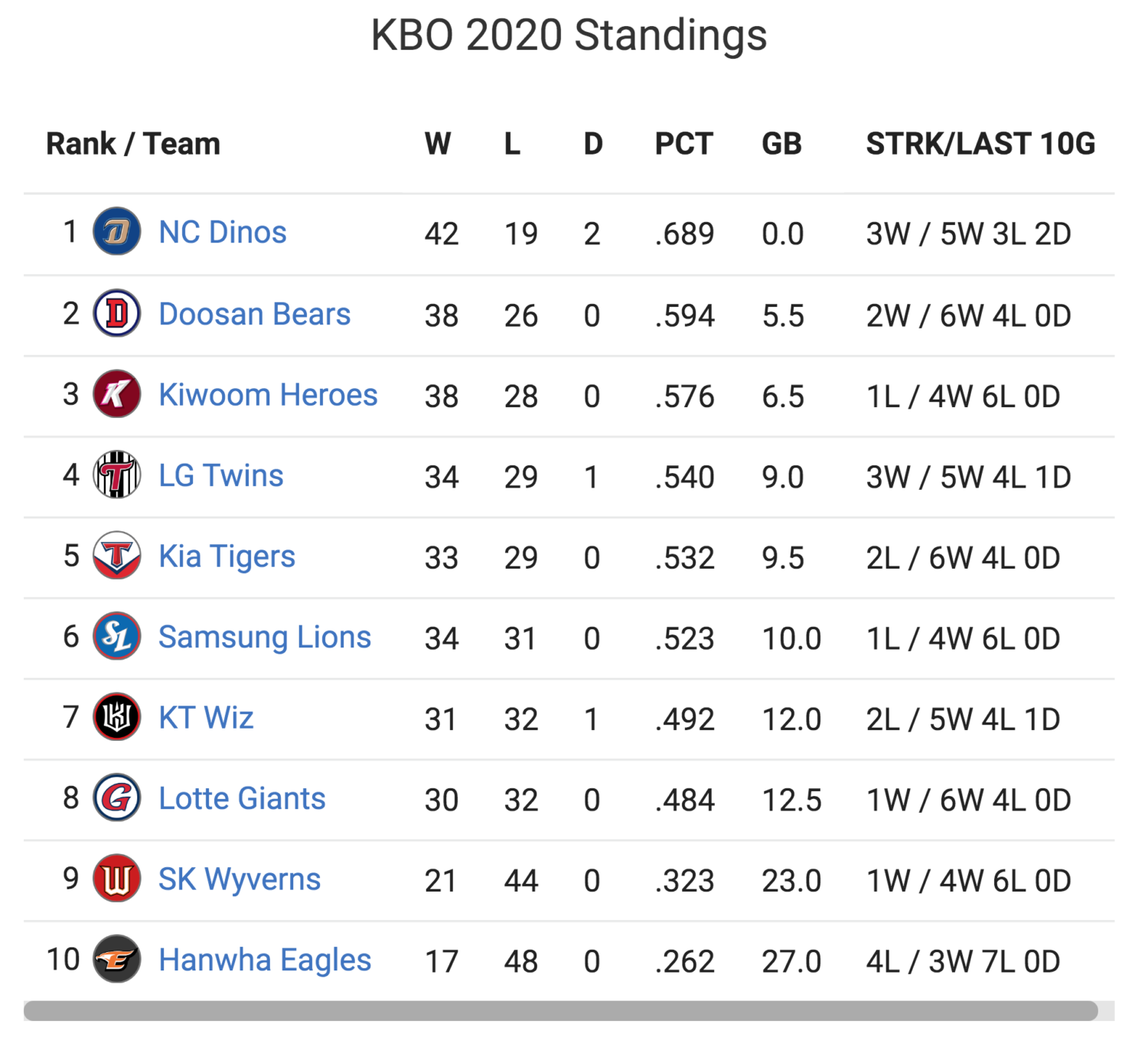Open the Kiwoom Heroes team link

tap(268, 395)
